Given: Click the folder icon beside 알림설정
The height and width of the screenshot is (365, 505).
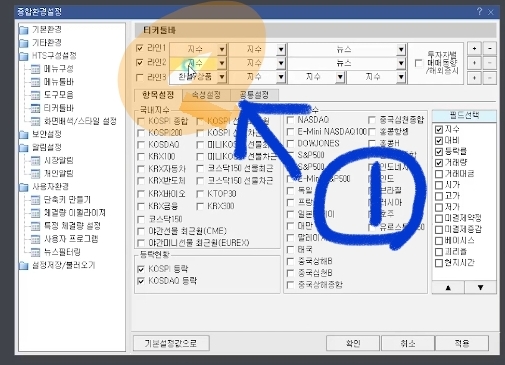Looking at the screenshot, I should [x=24, y=148].
